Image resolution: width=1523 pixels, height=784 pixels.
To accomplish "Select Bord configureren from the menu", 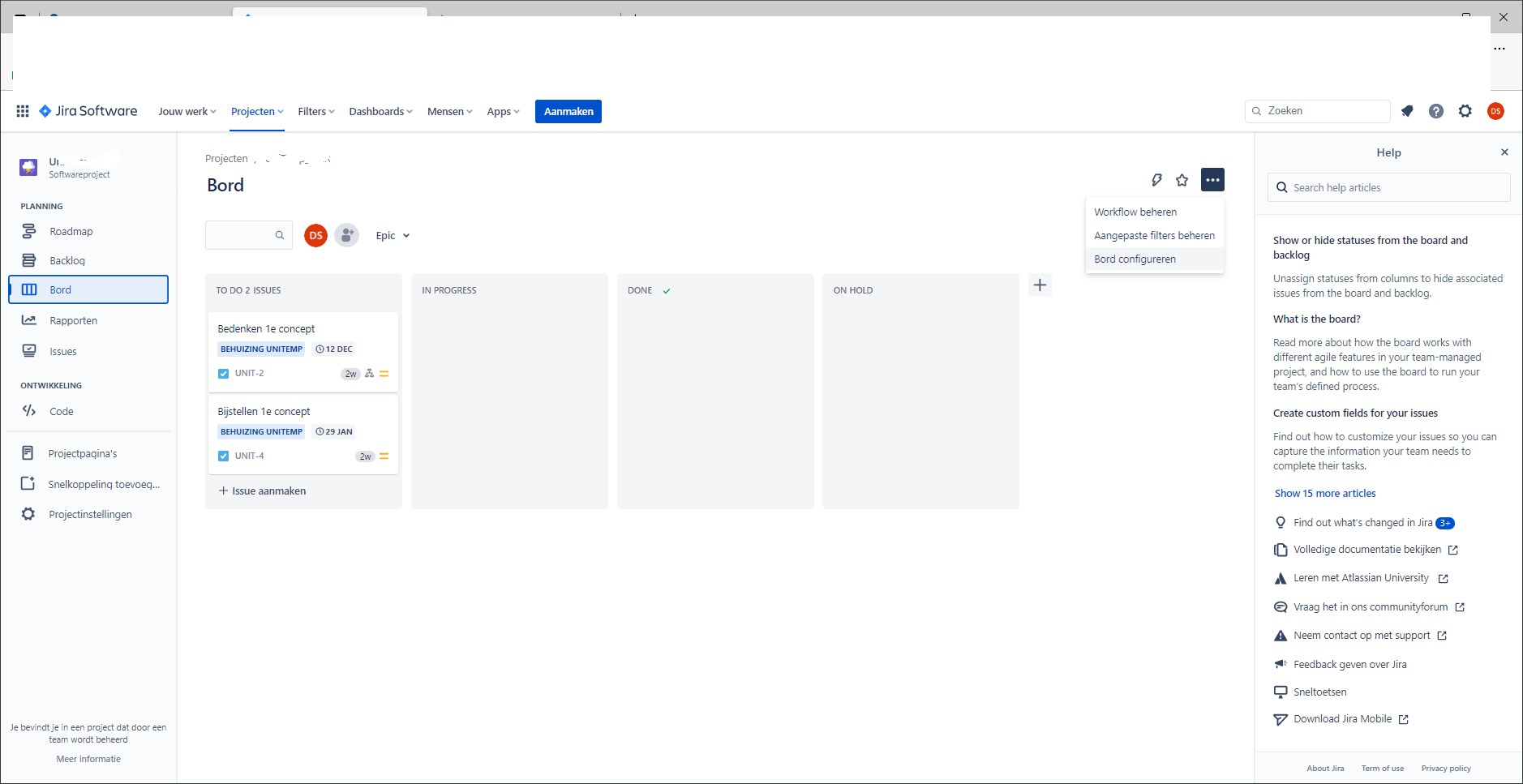I will (x=1135, y=259).
